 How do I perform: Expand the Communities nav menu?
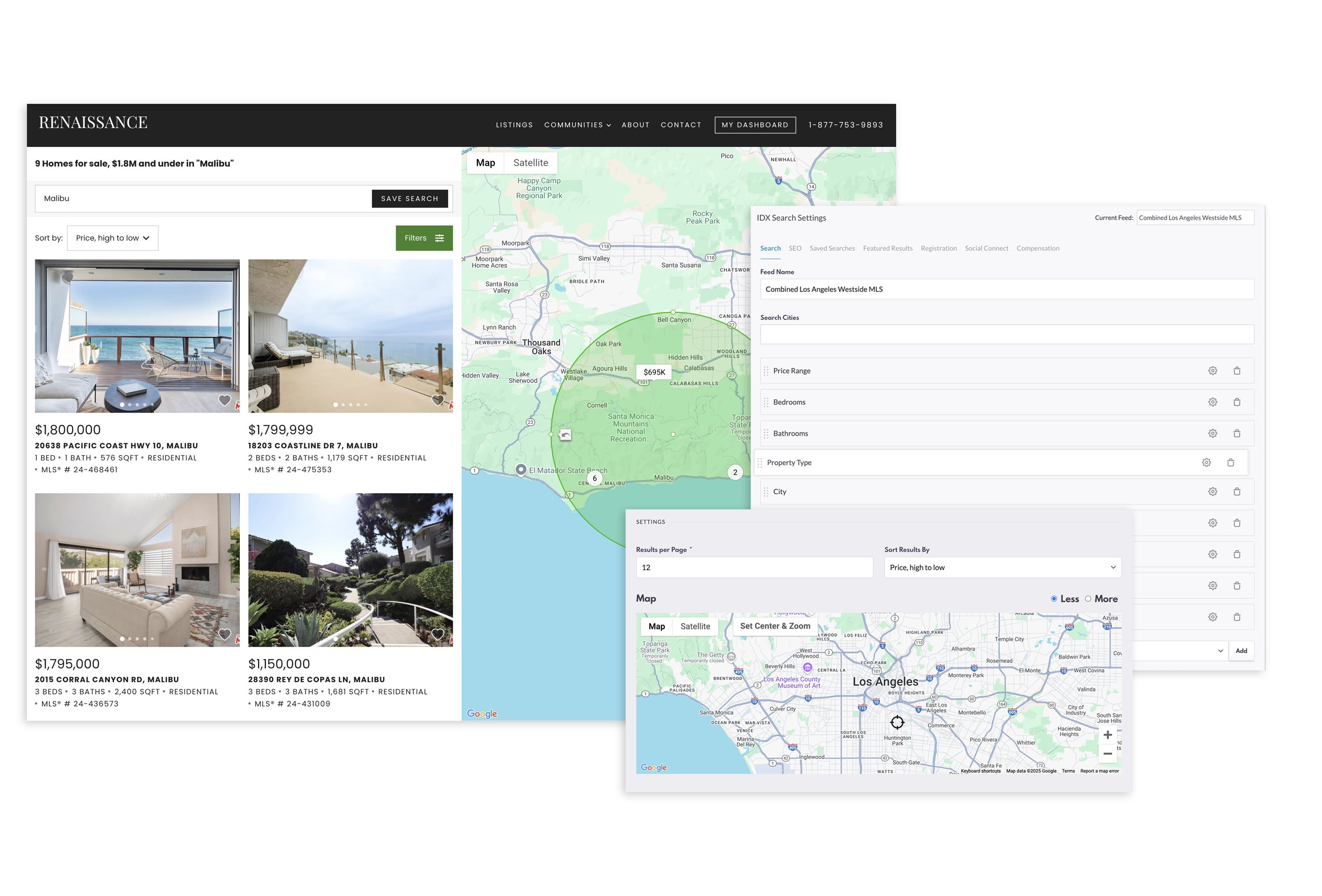(577, 125)
